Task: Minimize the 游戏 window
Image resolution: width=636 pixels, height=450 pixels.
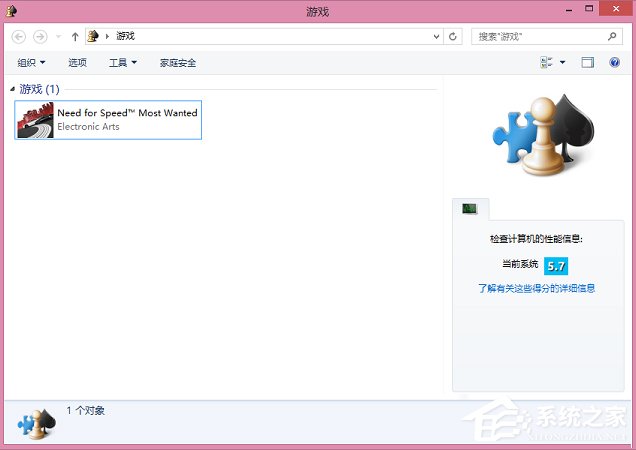Action: (569, 10)
